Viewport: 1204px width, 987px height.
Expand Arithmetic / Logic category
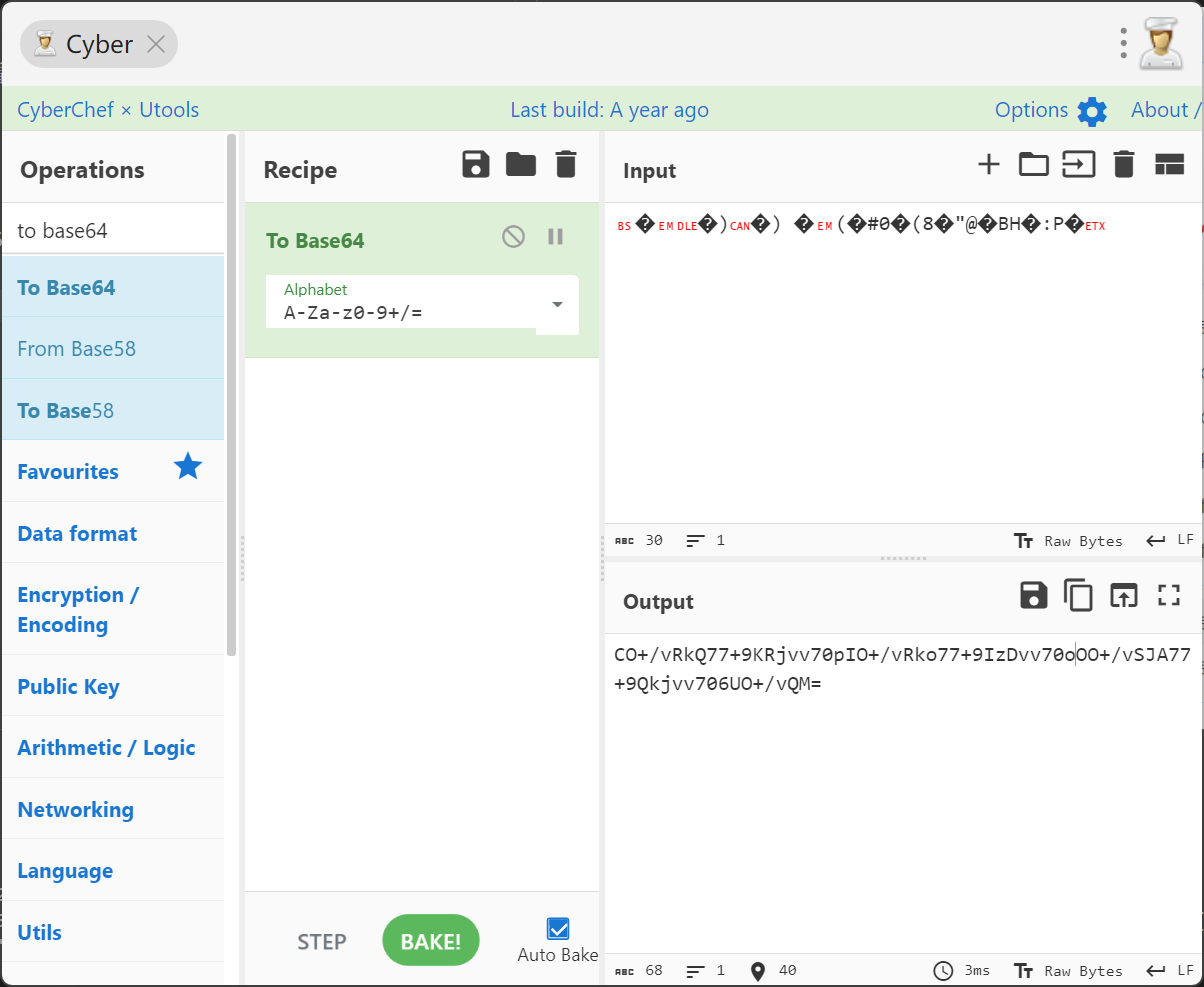(113, 747)
